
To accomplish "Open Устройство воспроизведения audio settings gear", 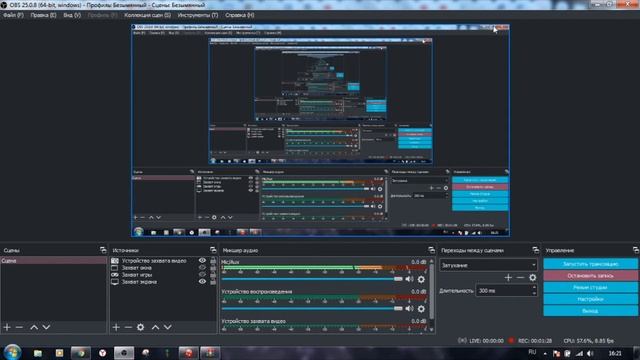I will pyautogui.click(x=421, y=309).
